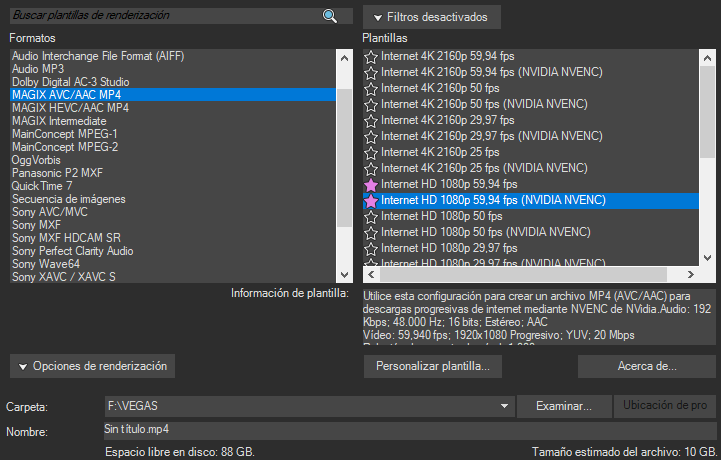
Task: Select Secuencia de imágenes format
Action: tap(173, 199)
